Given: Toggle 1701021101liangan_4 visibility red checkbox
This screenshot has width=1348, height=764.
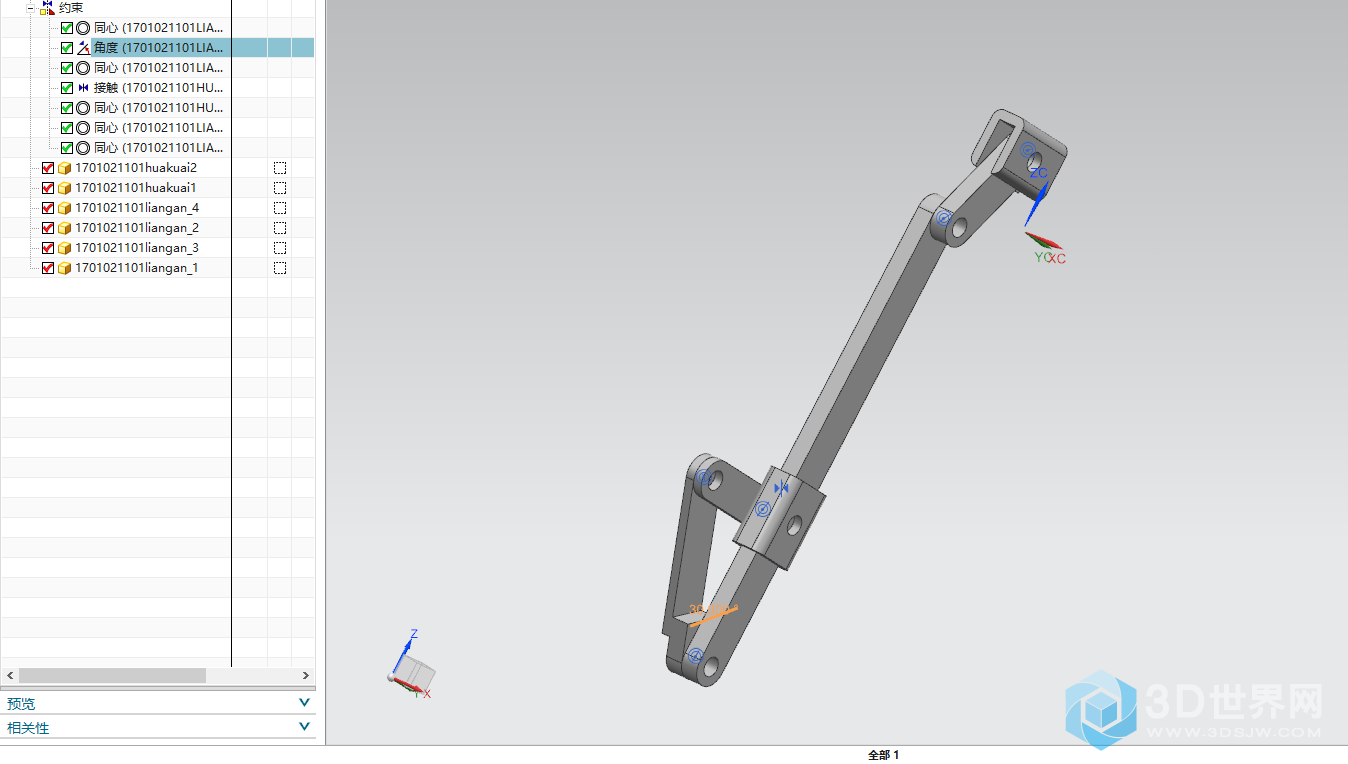Looking at the screenshot, I should click(48, 208).
